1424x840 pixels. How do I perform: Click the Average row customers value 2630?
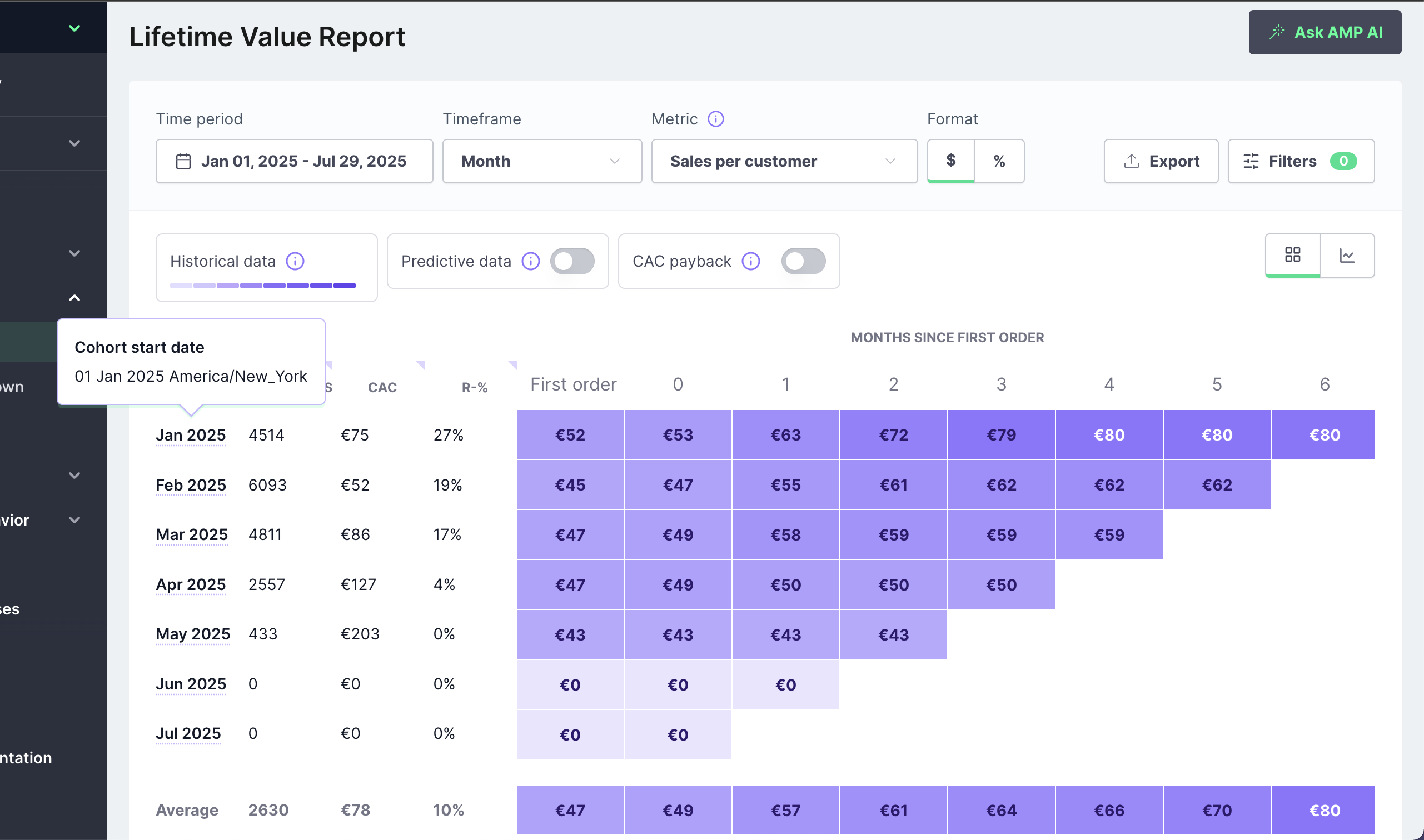tap(268, 810)
